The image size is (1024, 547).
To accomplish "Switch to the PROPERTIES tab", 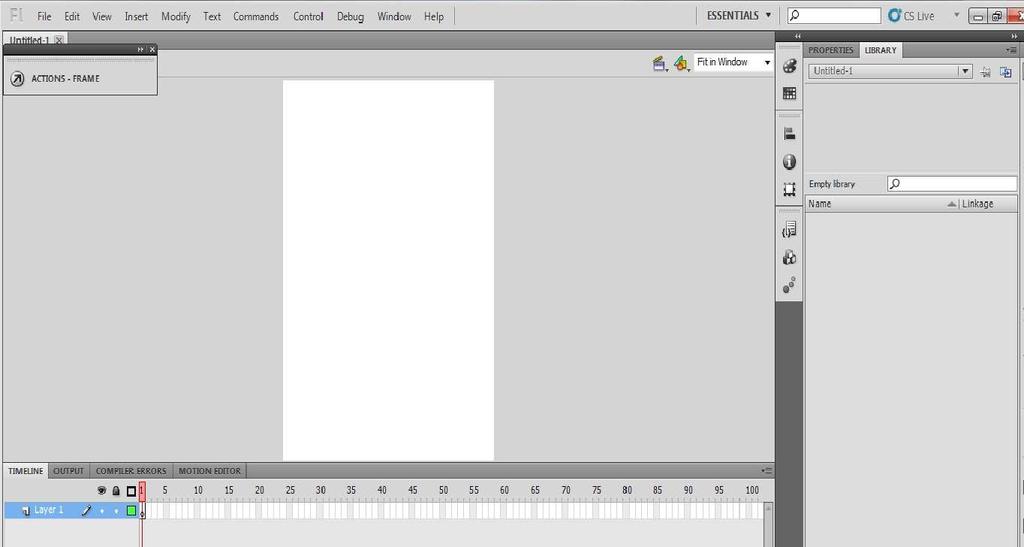I will point(831,50).
